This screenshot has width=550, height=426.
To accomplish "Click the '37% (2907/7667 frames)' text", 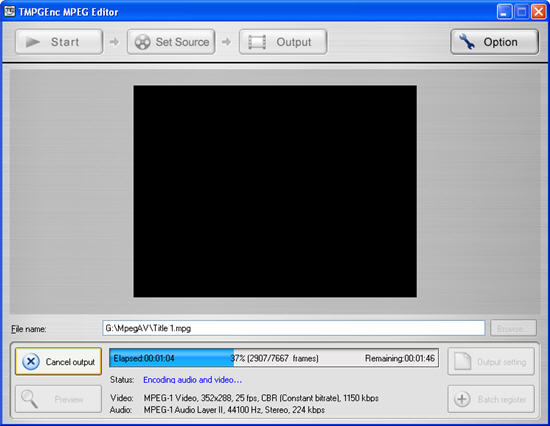I will (274, 358).
